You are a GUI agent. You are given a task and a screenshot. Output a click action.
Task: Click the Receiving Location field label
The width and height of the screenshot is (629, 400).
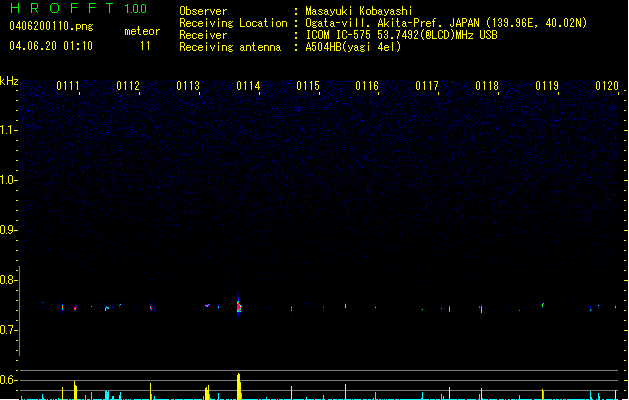(x=233, y=23)
